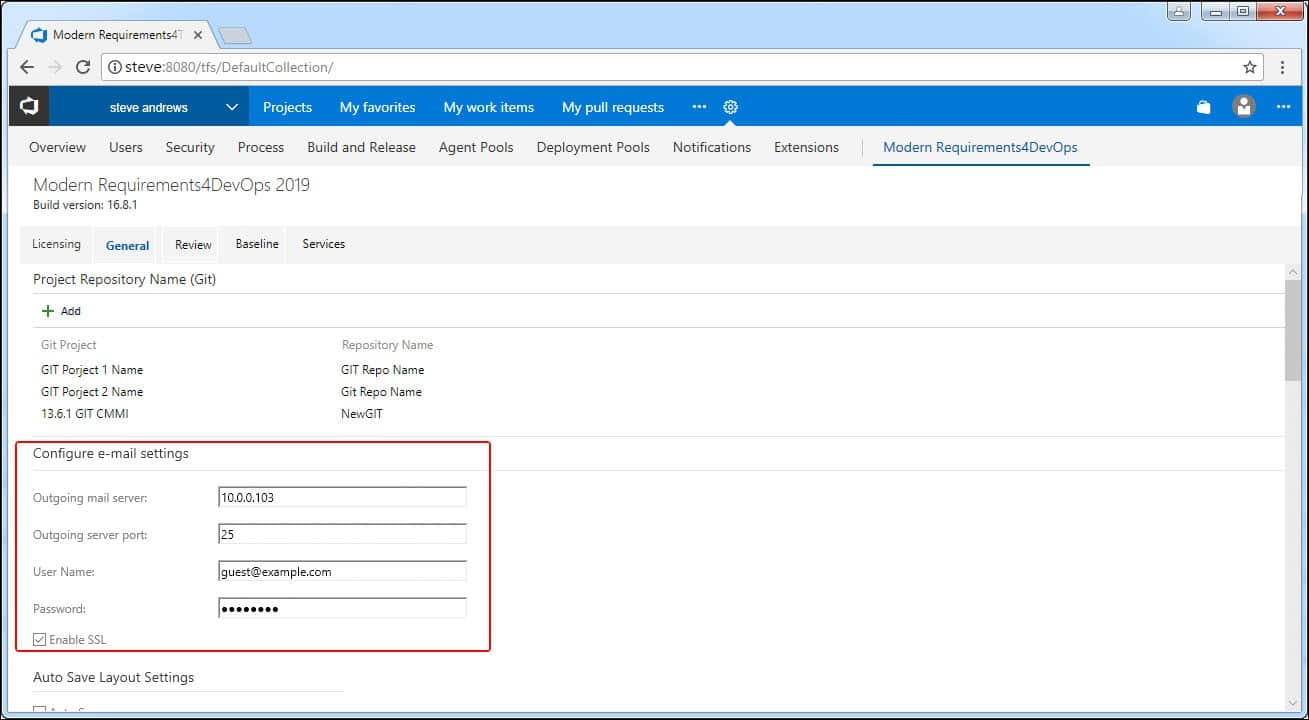Open the Extensions tab
This screenshot has height=720, width=1309.
pos(806,147)
